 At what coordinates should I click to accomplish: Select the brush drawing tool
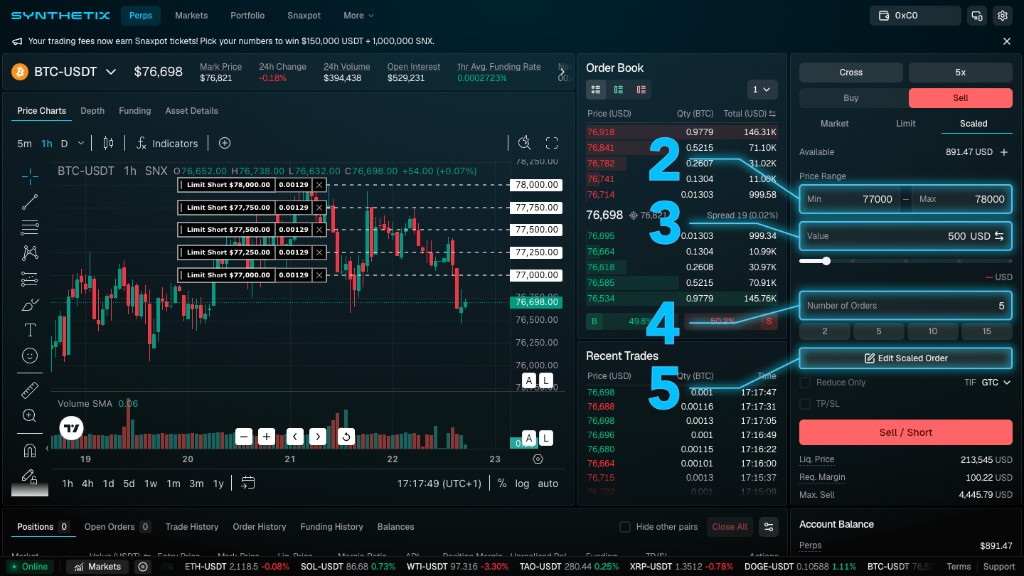[x=29, y=305]
